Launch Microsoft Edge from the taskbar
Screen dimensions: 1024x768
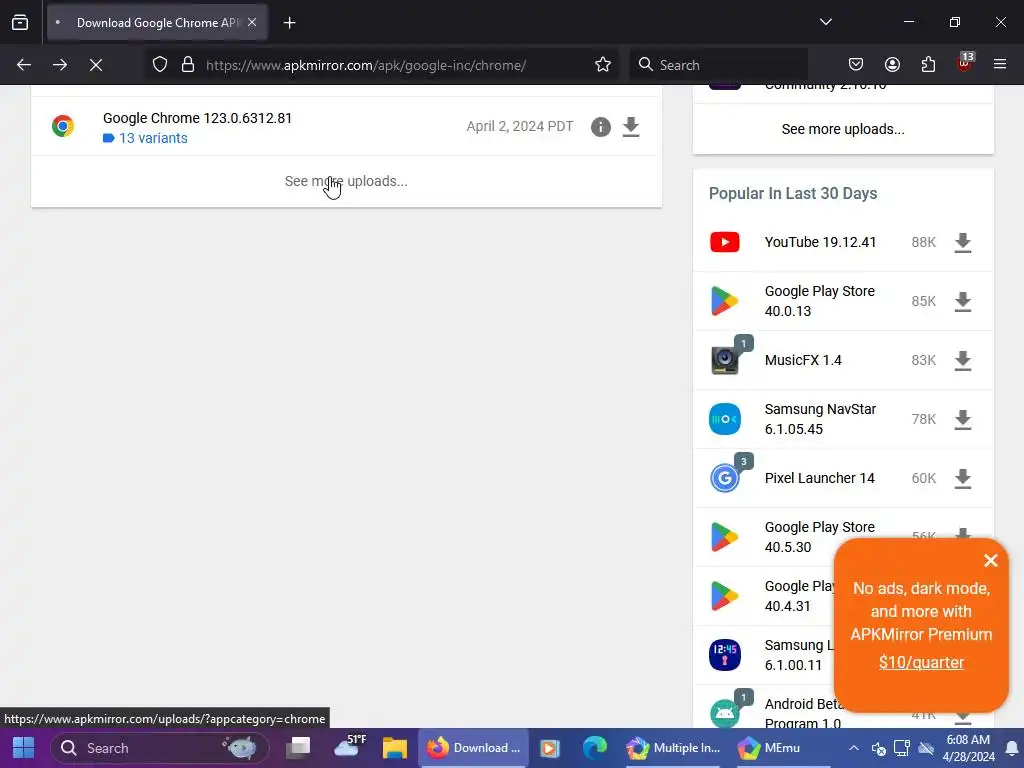tap(594, 748)
